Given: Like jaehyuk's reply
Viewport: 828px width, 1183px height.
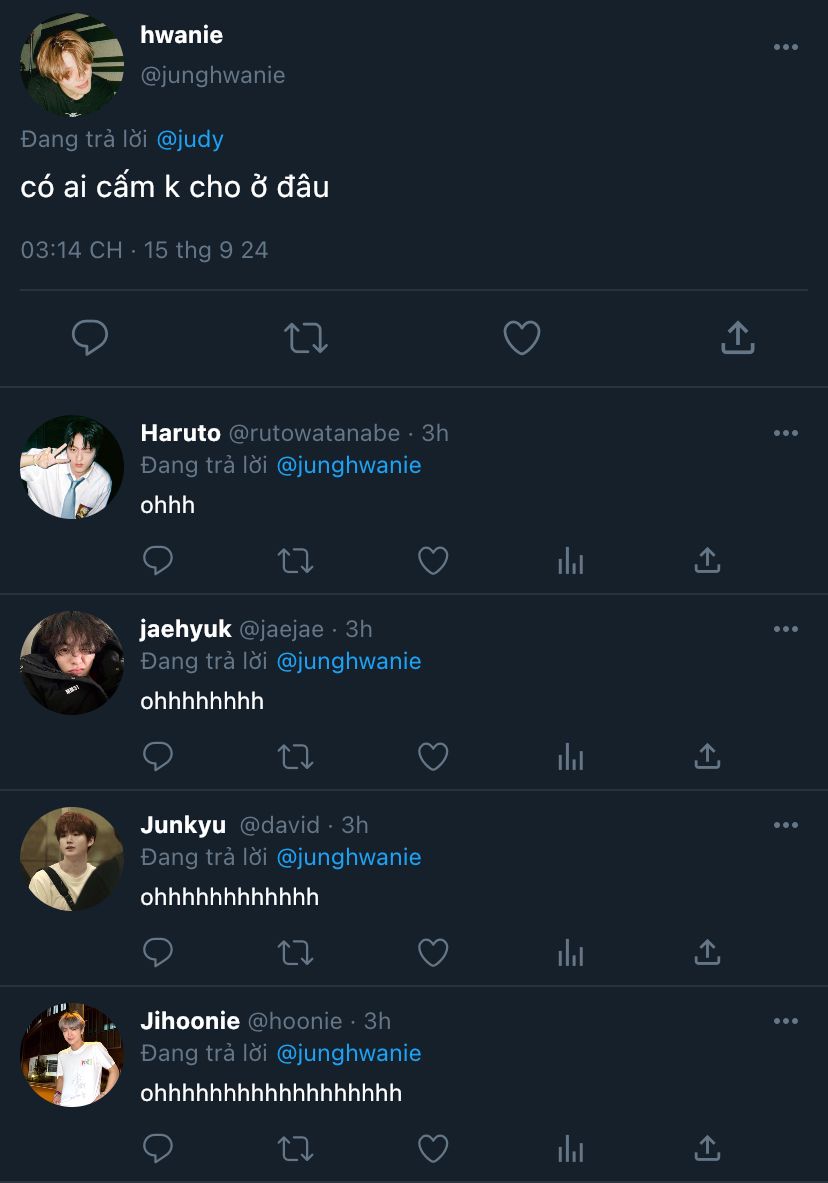Looking at the screenshot, I should click(x=433, y=757).
